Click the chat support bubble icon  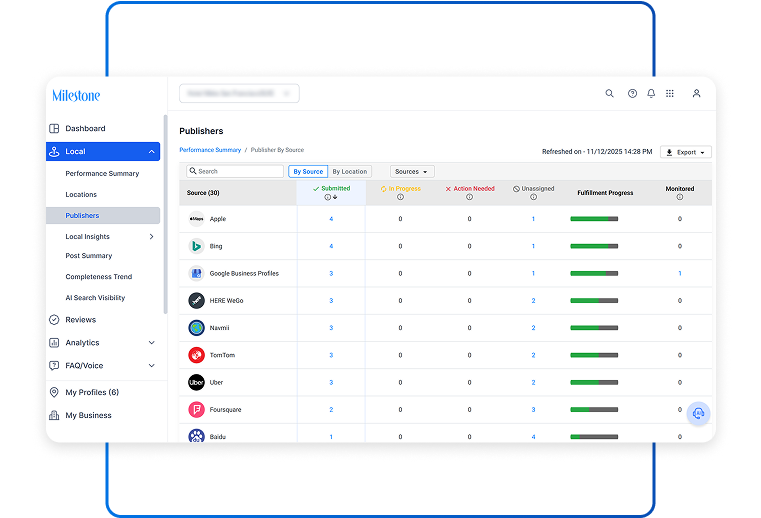pyautogui.click(x=698, y=413)
